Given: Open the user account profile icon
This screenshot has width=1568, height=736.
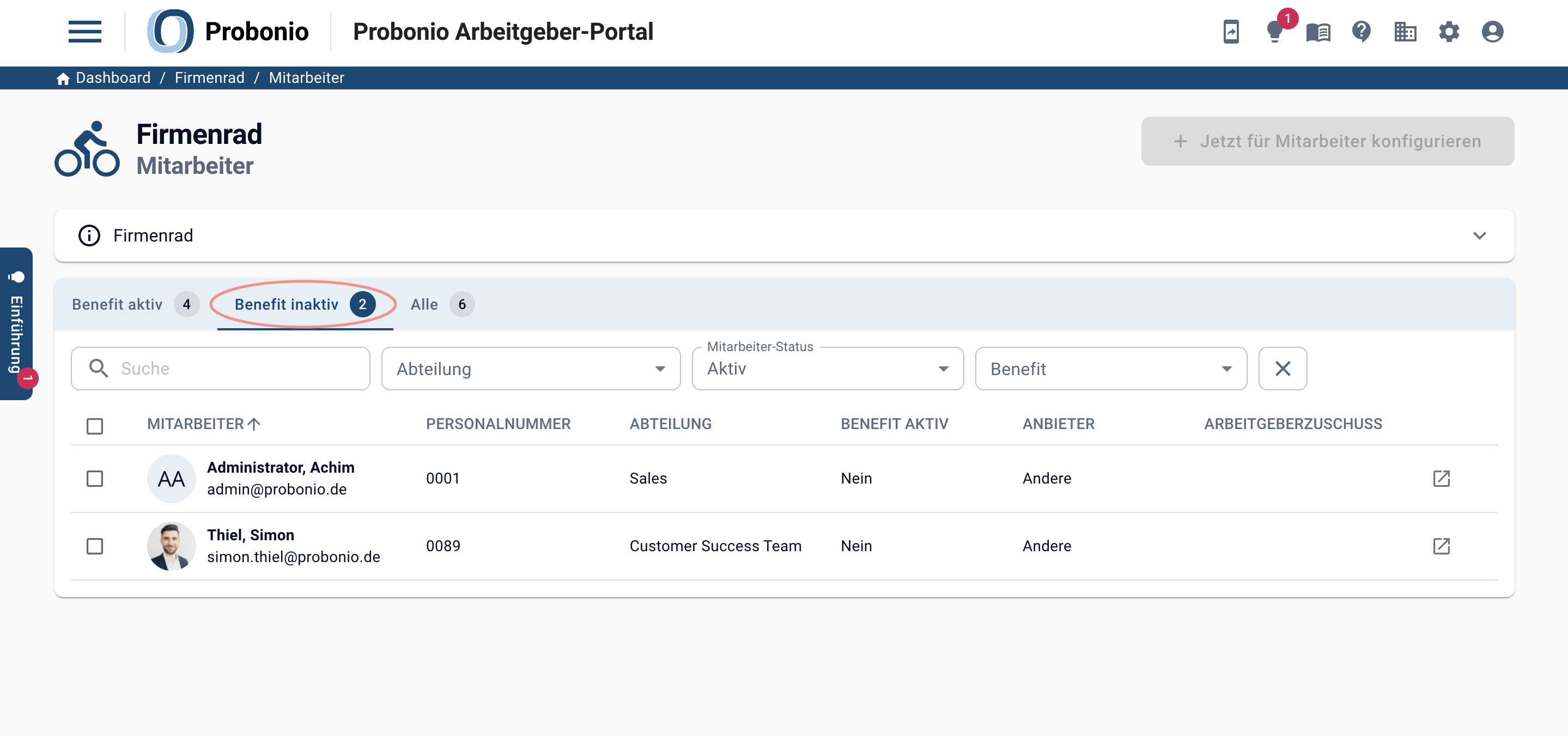Looking at the screenshot, I should click(1492, 32).
